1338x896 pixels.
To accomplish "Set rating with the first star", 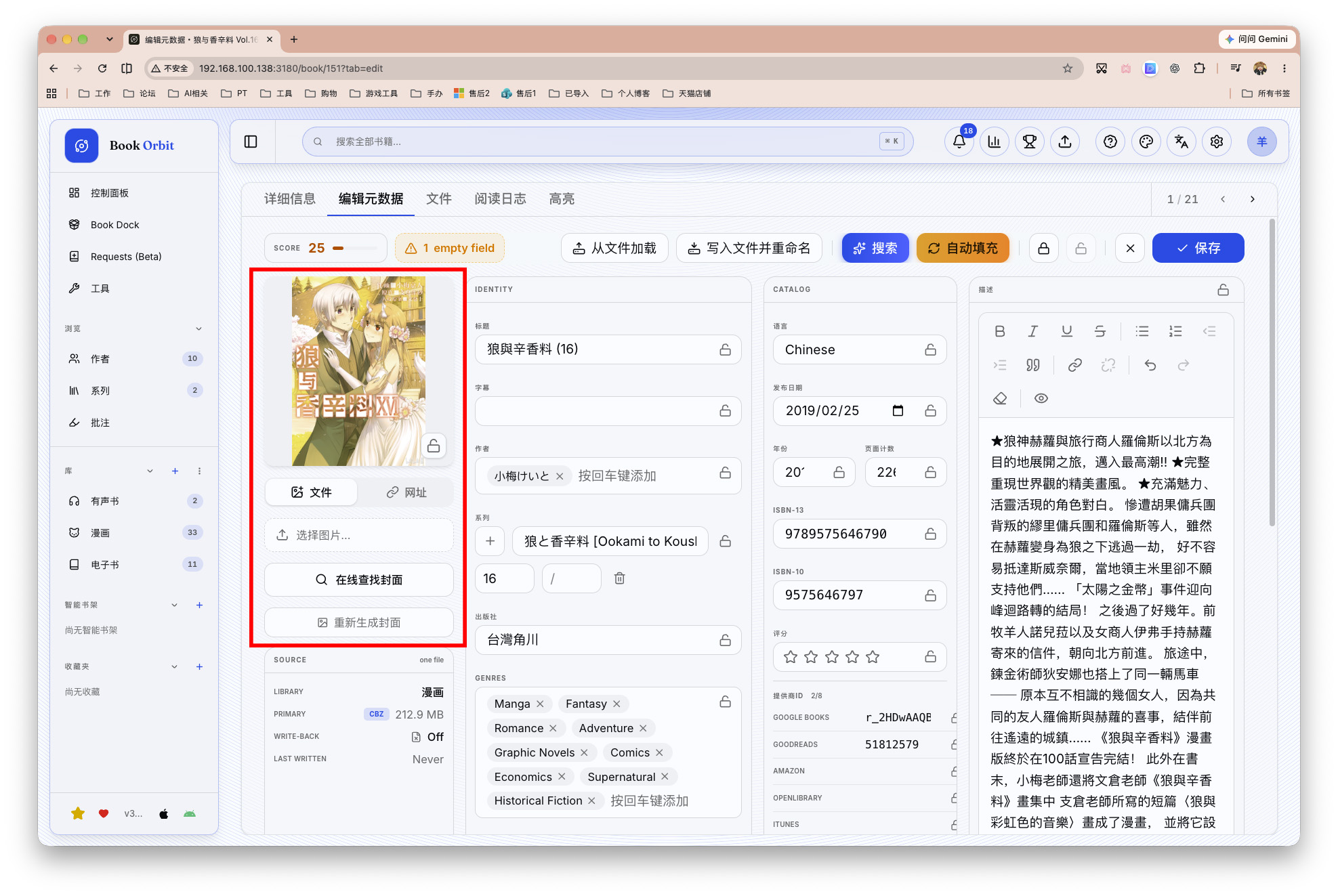I will tap(790, 657).
